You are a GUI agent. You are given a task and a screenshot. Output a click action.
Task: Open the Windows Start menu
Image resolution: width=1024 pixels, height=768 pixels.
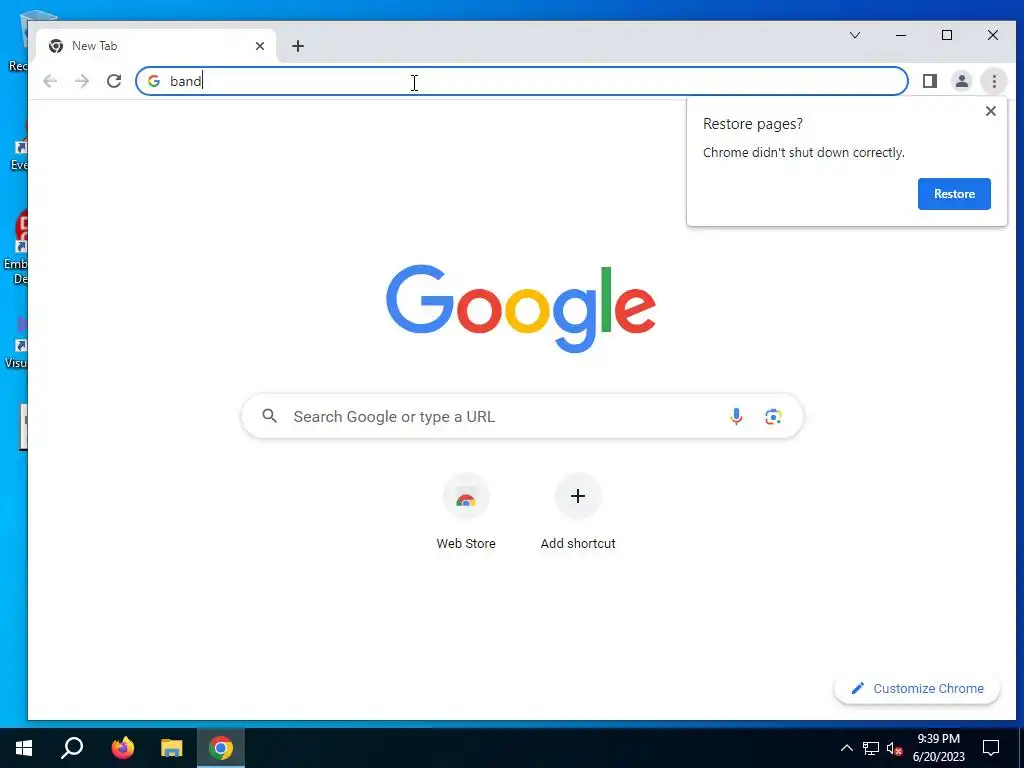pyautogui.click(x=24, y=748)
